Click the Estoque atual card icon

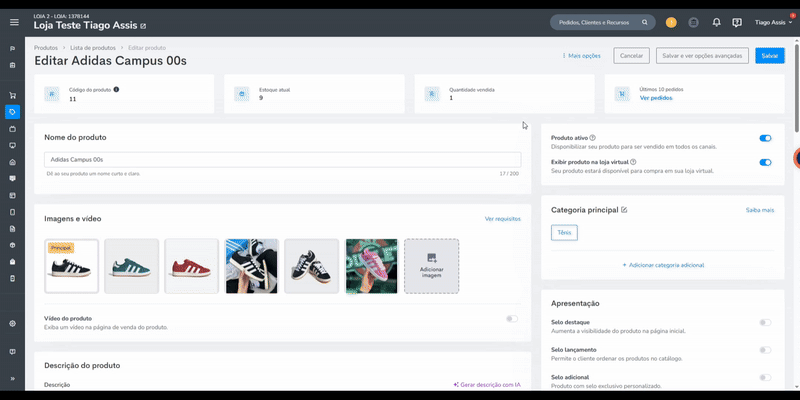click(241, 94)
